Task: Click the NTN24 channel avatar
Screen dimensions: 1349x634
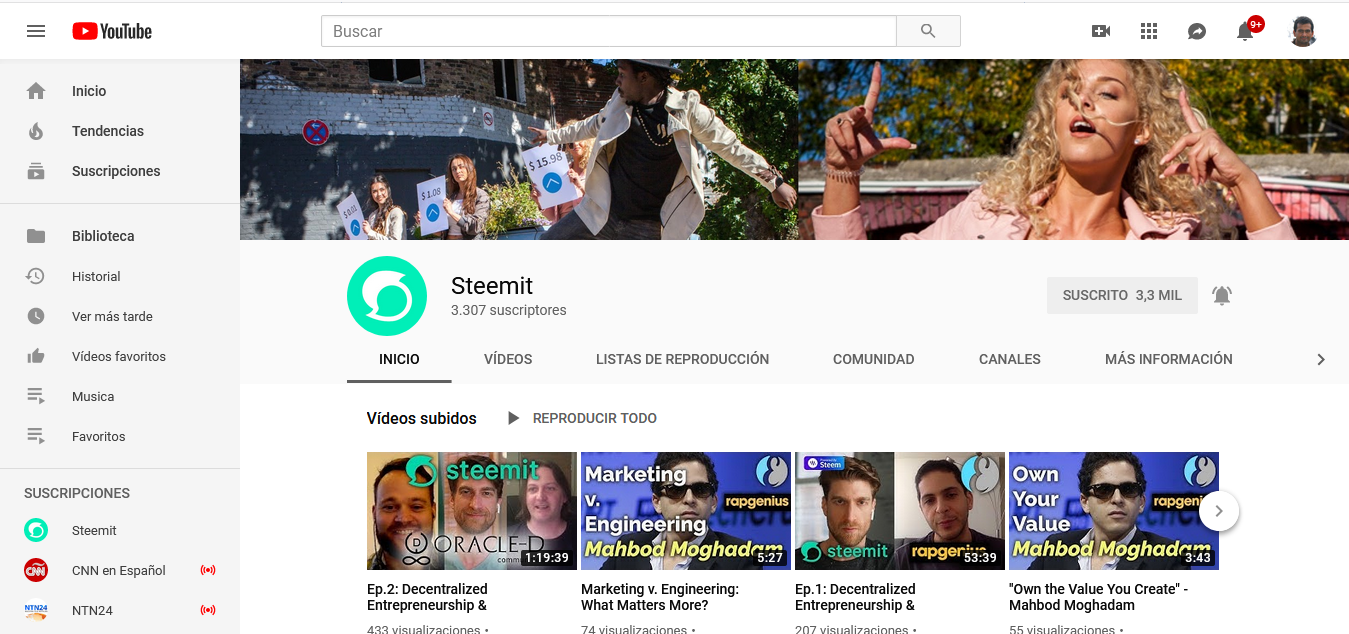Action: (x=36, y=610)
